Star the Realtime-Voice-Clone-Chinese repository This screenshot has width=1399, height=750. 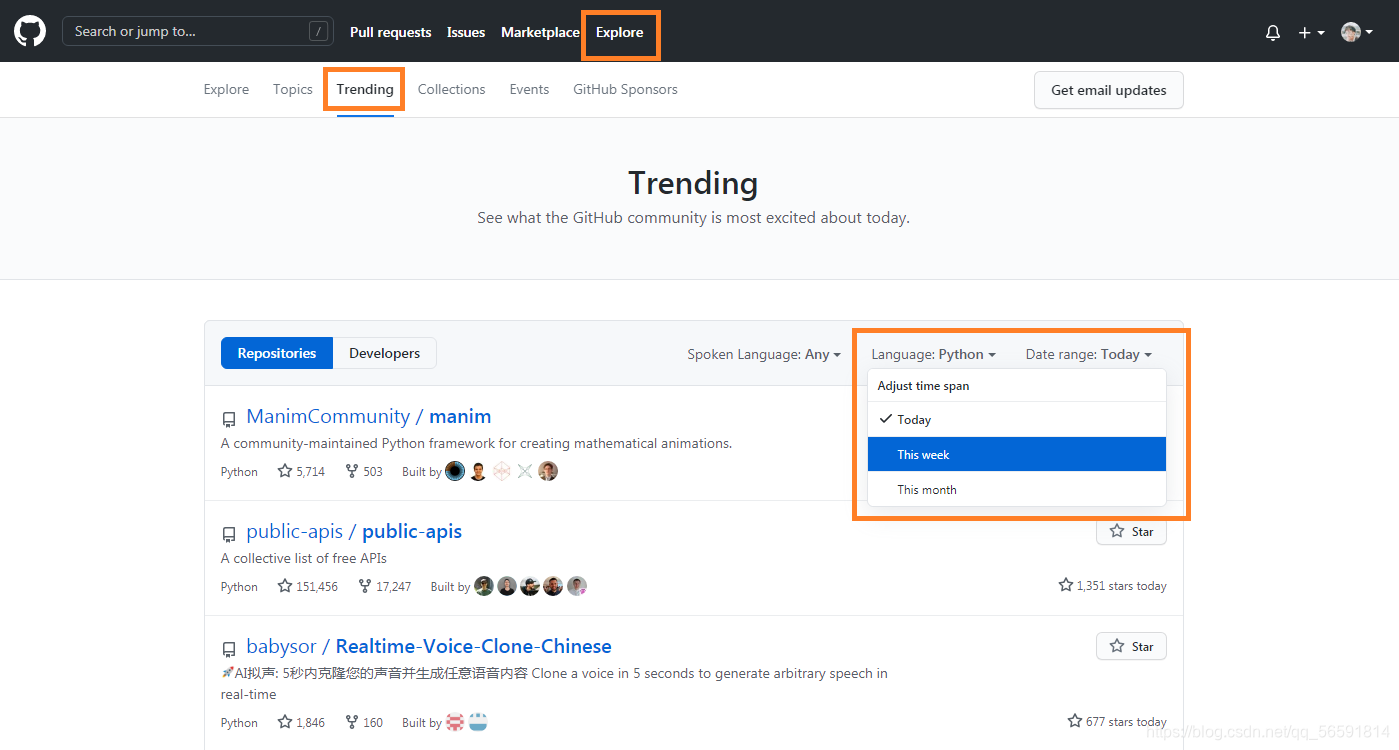click(1131, 646)
